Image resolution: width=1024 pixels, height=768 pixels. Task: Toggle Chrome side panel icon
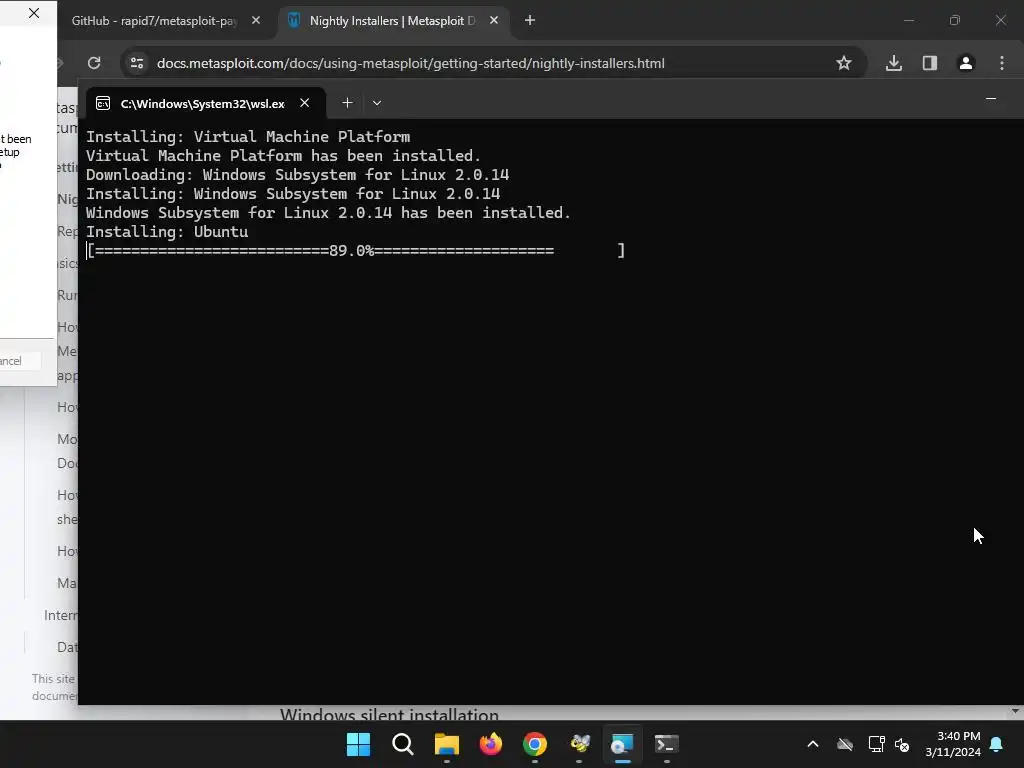[929, 63]
